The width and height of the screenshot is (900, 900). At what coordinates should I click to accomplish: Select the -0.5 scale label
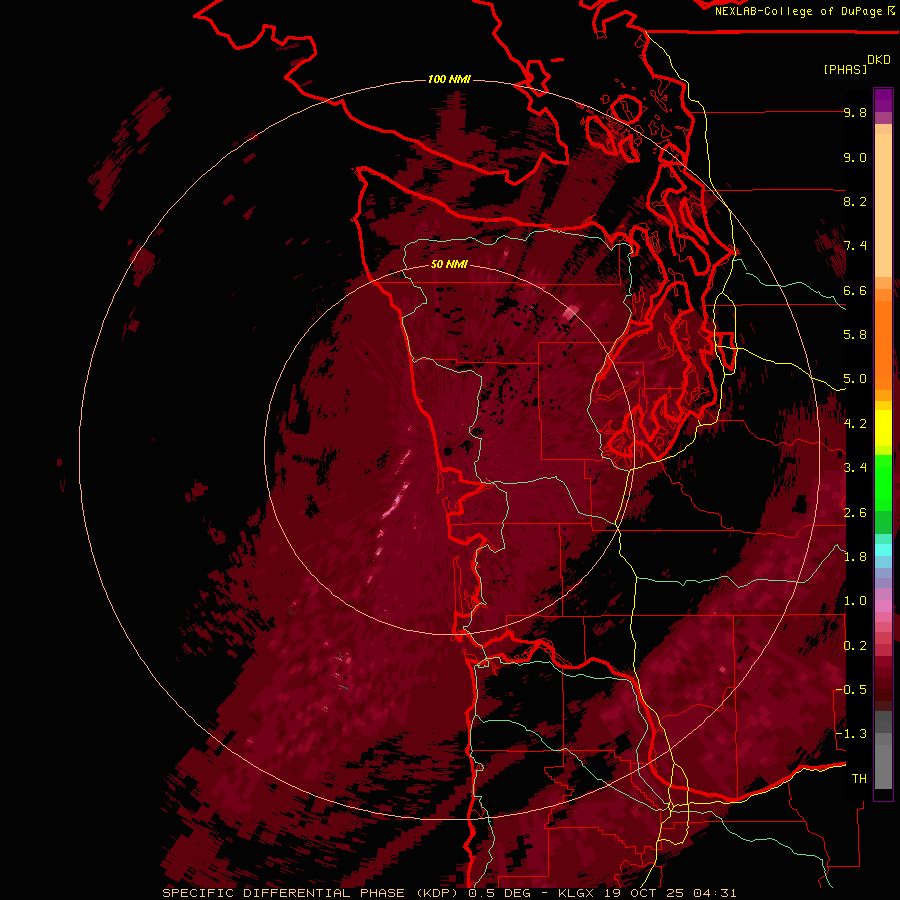pyautogui.click(x=851, y=690)
